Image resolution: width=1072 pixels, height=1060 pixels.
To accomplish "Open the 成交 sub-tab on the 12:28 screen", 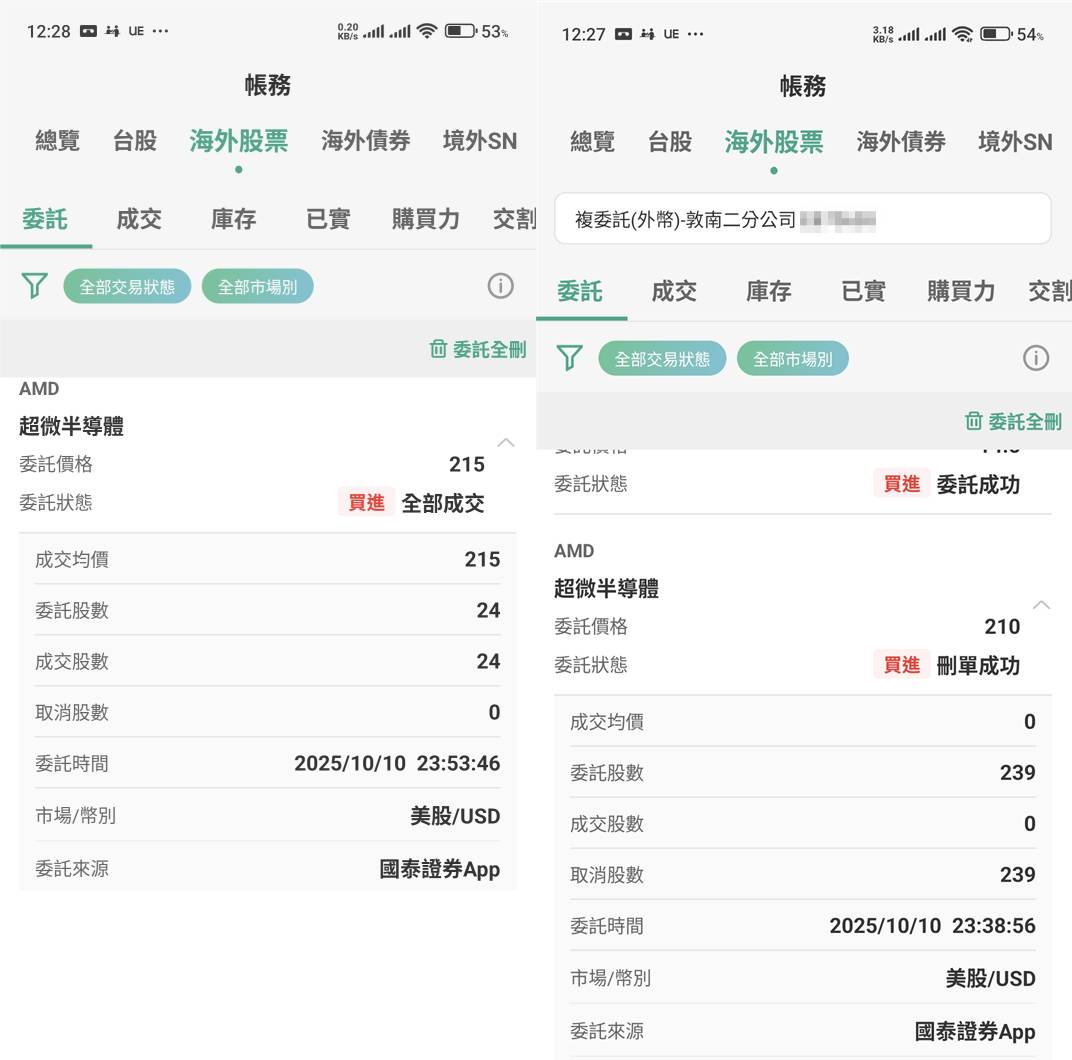I will click(x=139, y=219).
